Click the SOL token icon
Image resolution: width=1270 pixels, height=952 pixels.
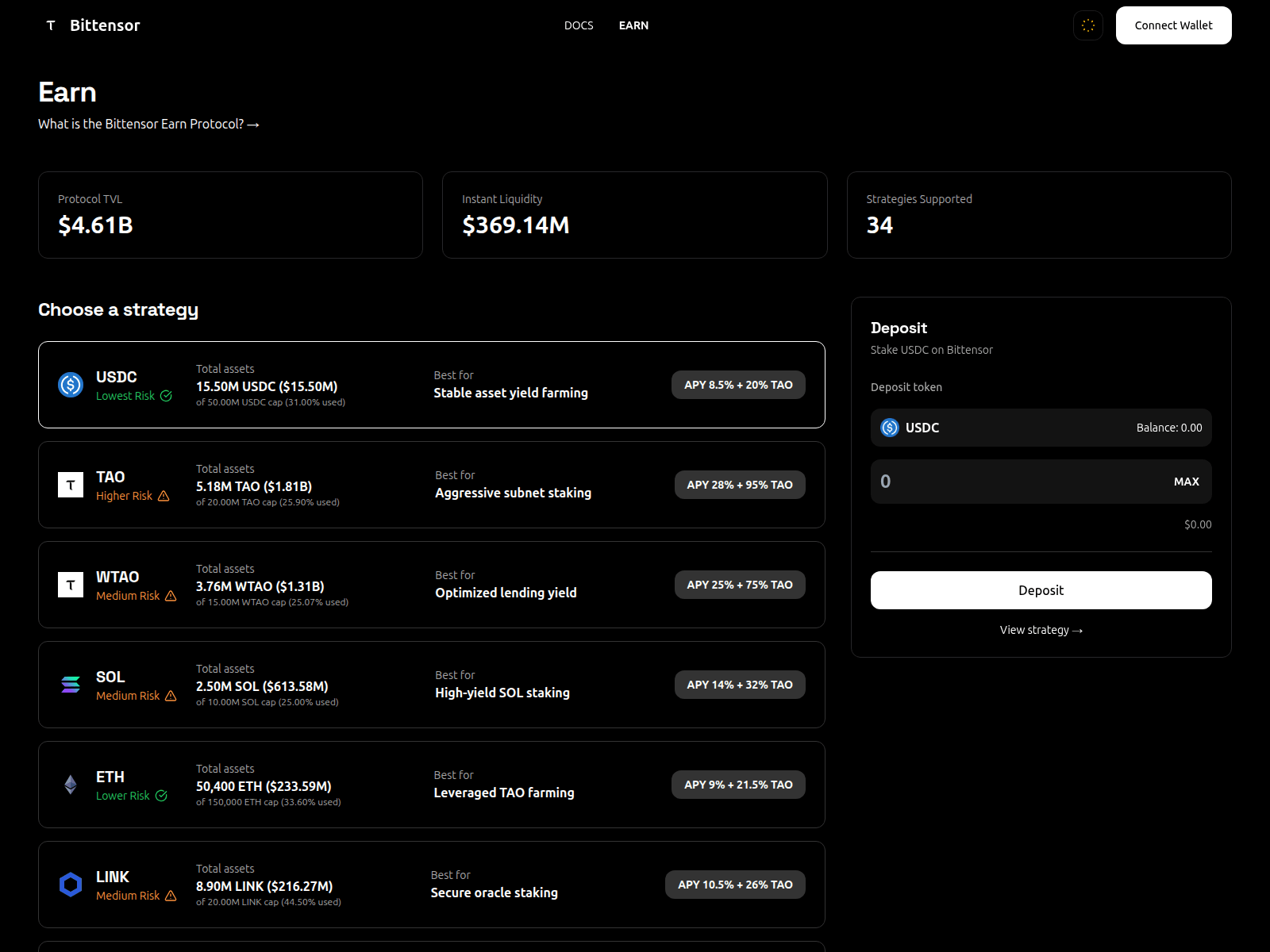point(71,685)
